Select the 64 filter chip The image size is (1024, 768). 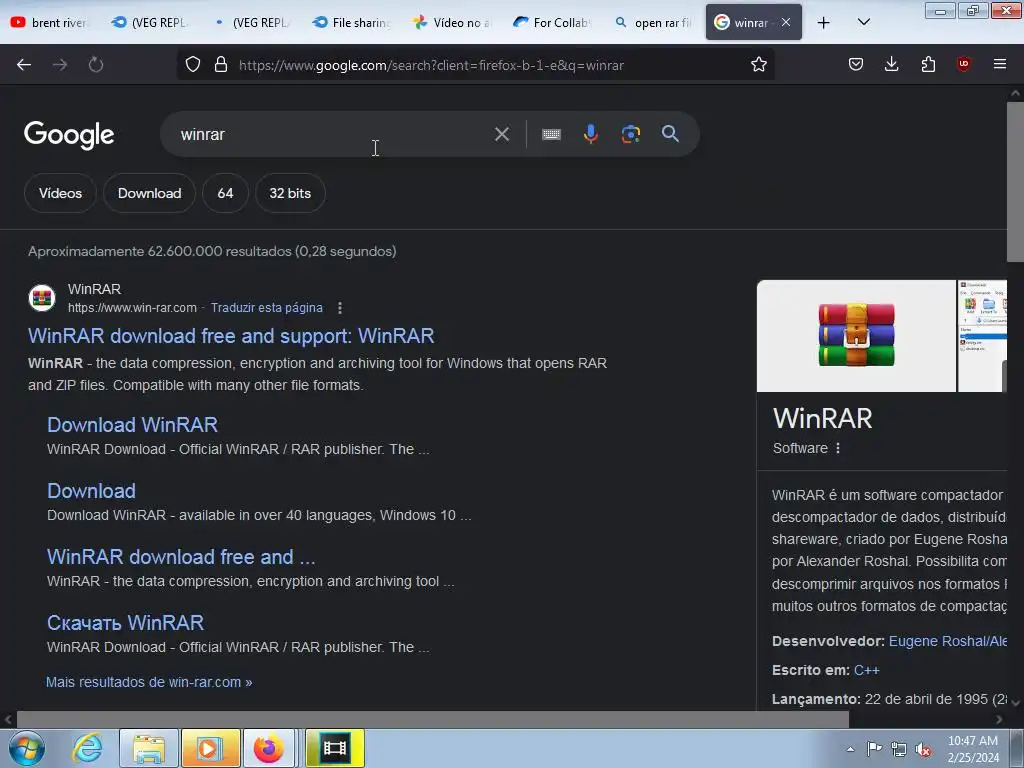[225, 193]
